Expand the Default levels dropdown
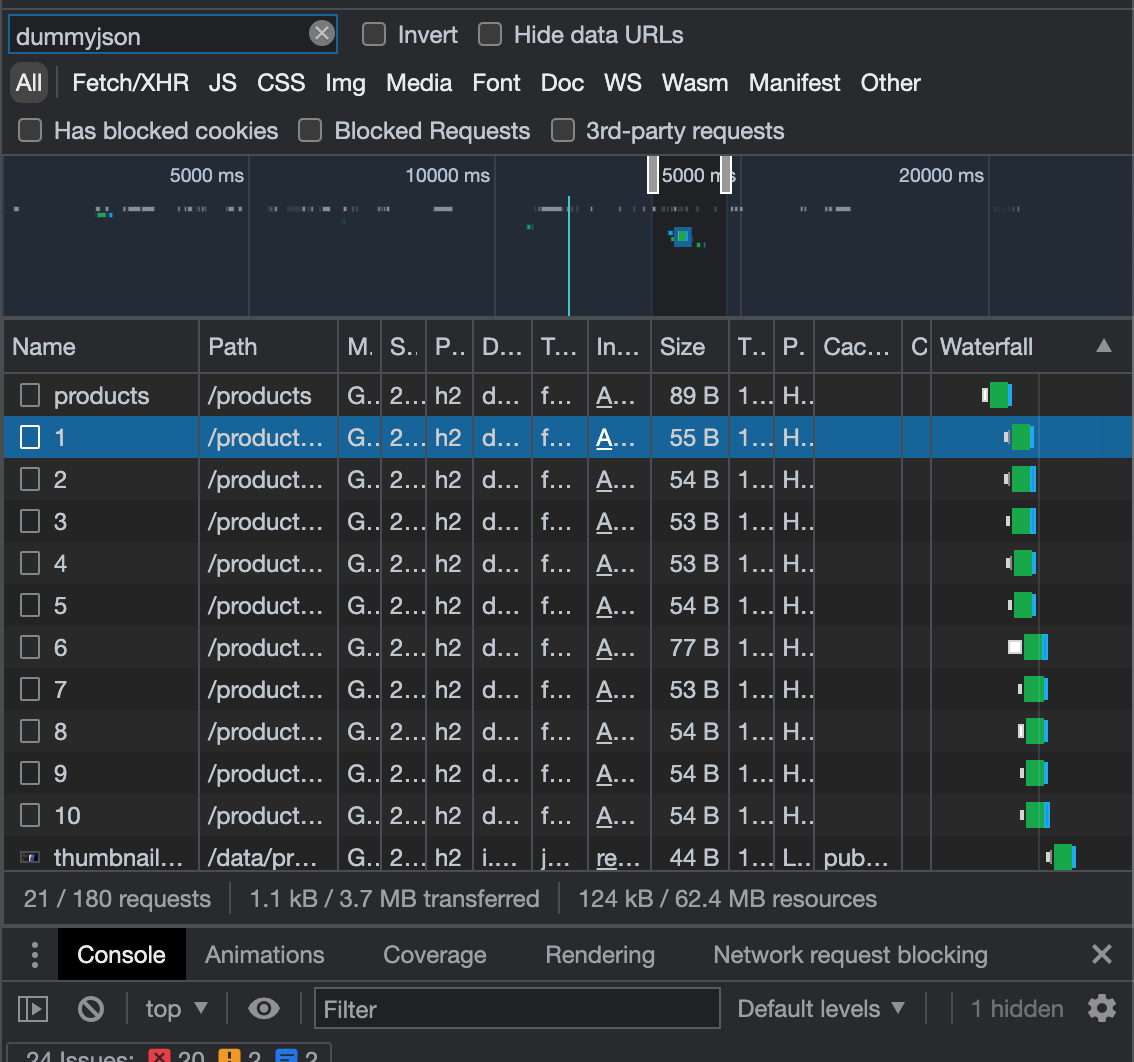1134x1062 pixels. click(x=820, y=1009)
